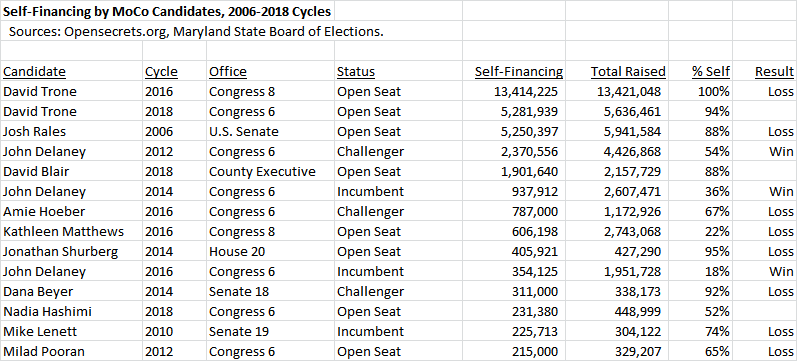797x362 pixels.
Task: Select the Result column header
Action: [x=764, y=71]
